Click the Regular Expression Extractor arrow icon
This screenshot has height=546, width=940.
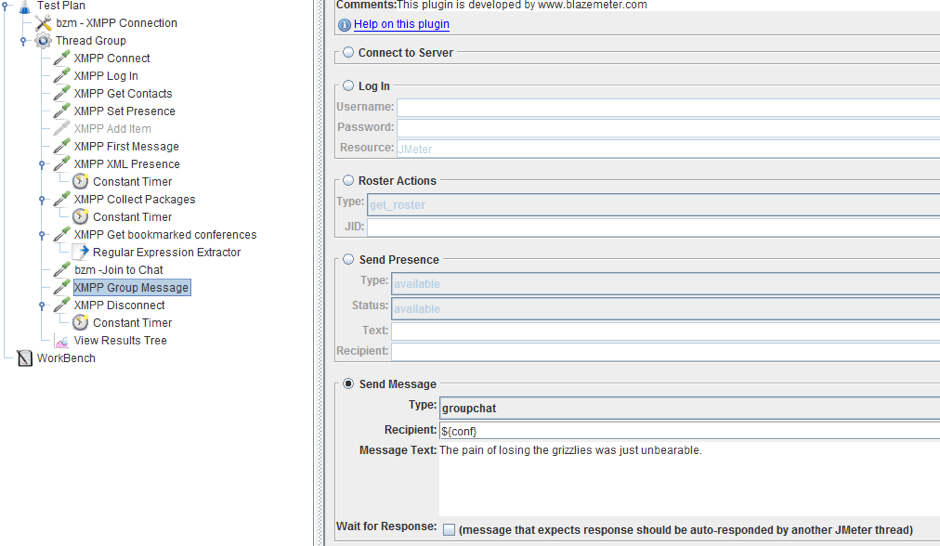pyautogui.click(x=81, y=252)
